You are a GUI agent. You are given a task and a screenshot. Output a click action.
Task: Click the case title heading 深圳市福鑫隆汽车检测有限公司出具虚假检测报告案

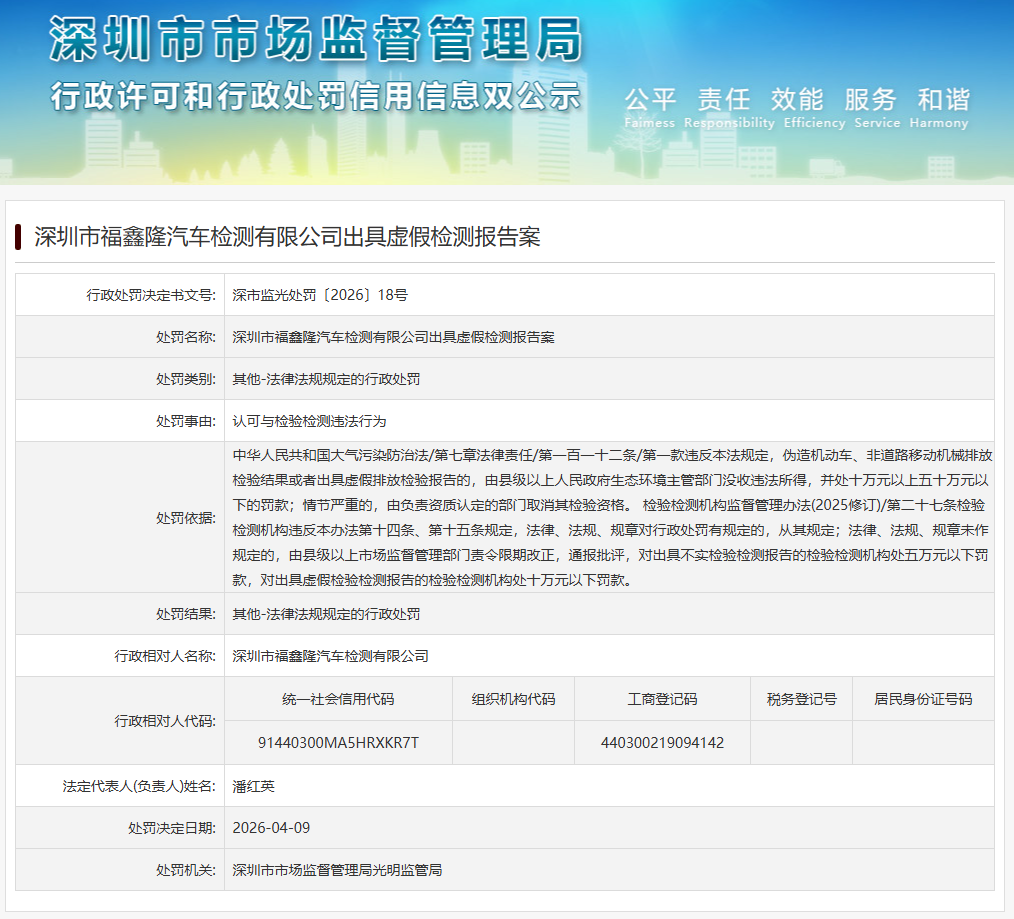[x=287, y=237]
